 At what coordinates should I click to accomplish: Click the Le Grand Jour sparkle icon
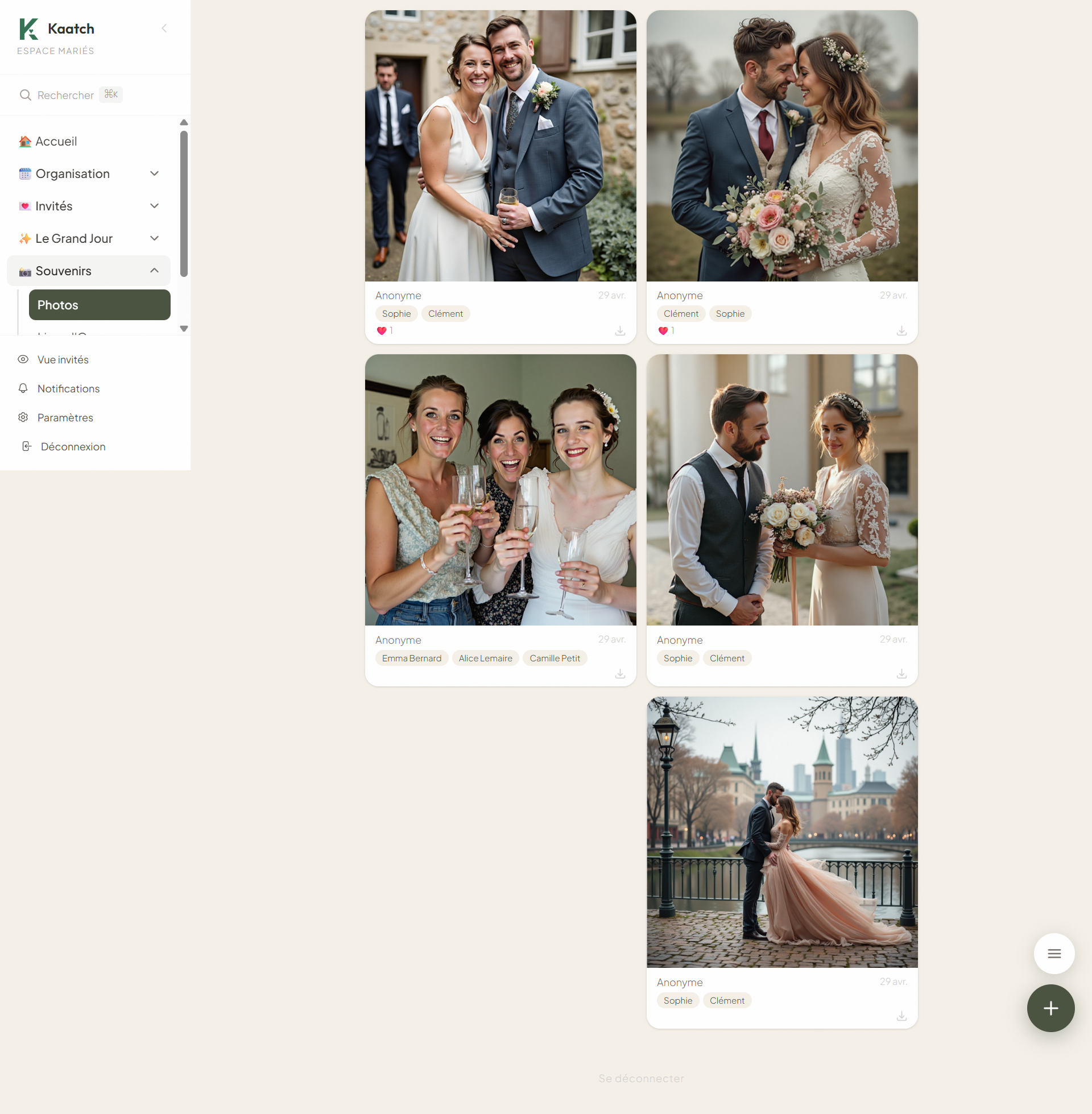click(x=24, y=238)
